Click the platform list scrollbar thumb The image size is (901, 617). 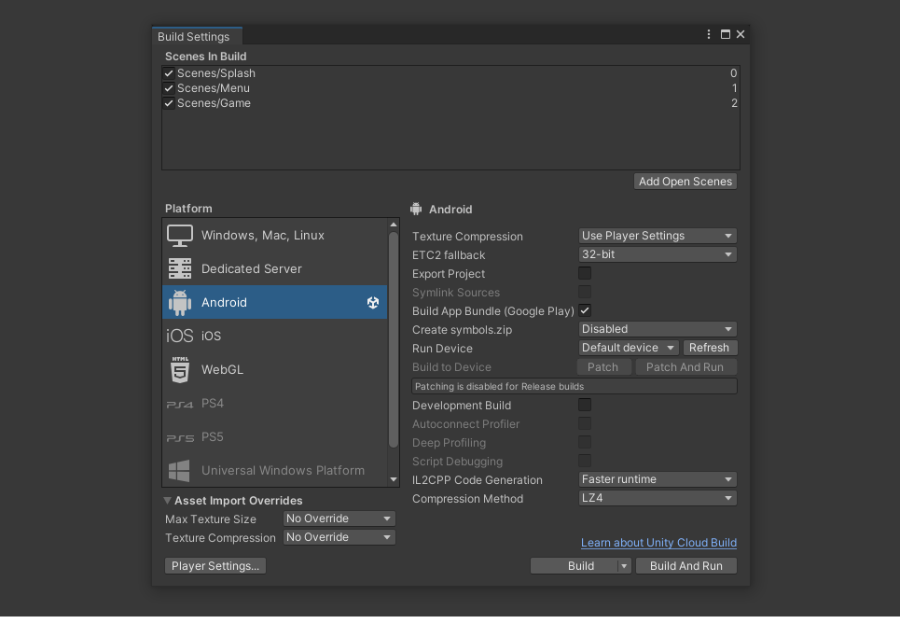(x=394, y=339)
